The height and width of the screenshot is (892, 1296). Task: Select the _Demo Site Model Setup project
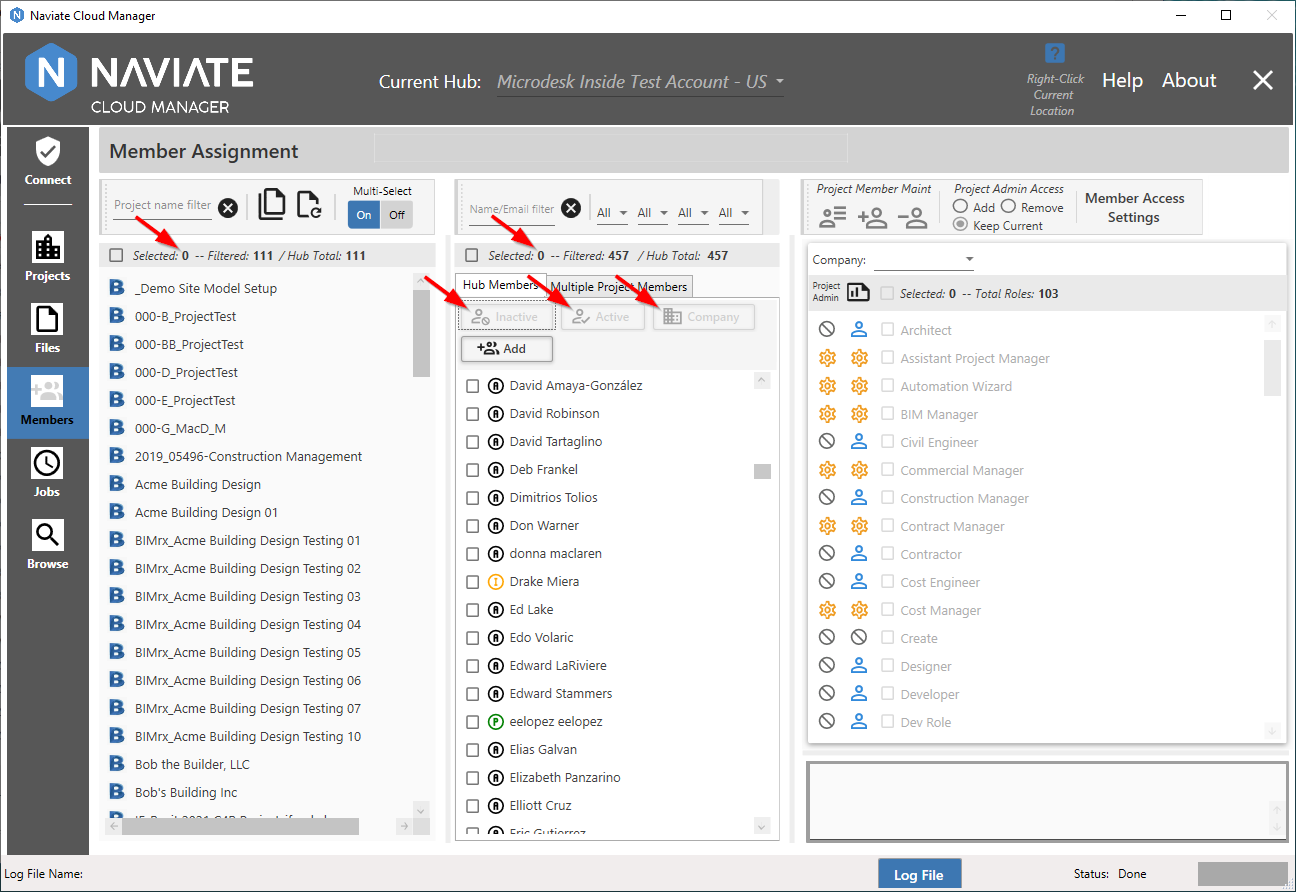click(206, 288)
